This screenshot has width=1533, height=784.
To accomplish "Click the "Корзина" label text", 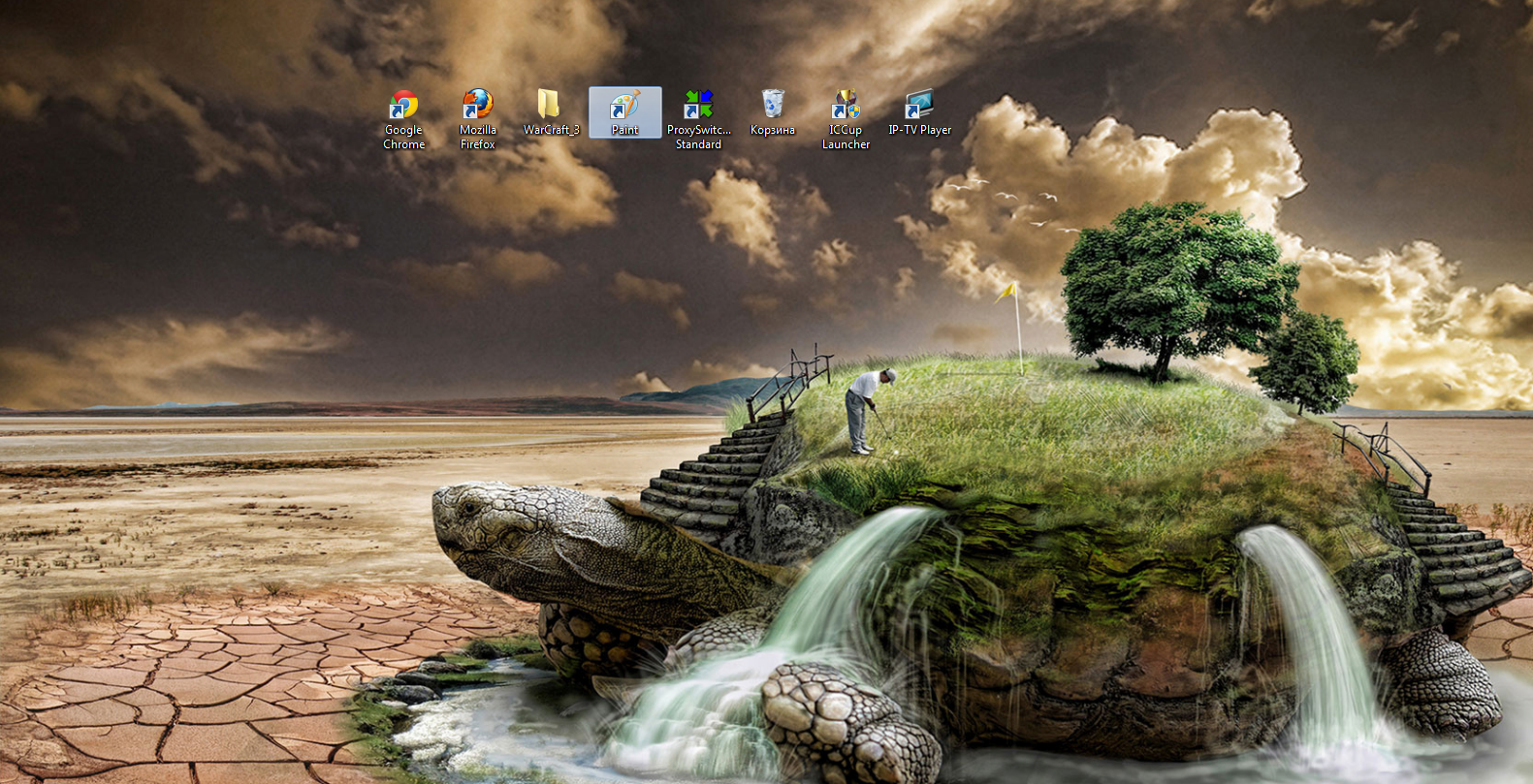I will point(773,130).
